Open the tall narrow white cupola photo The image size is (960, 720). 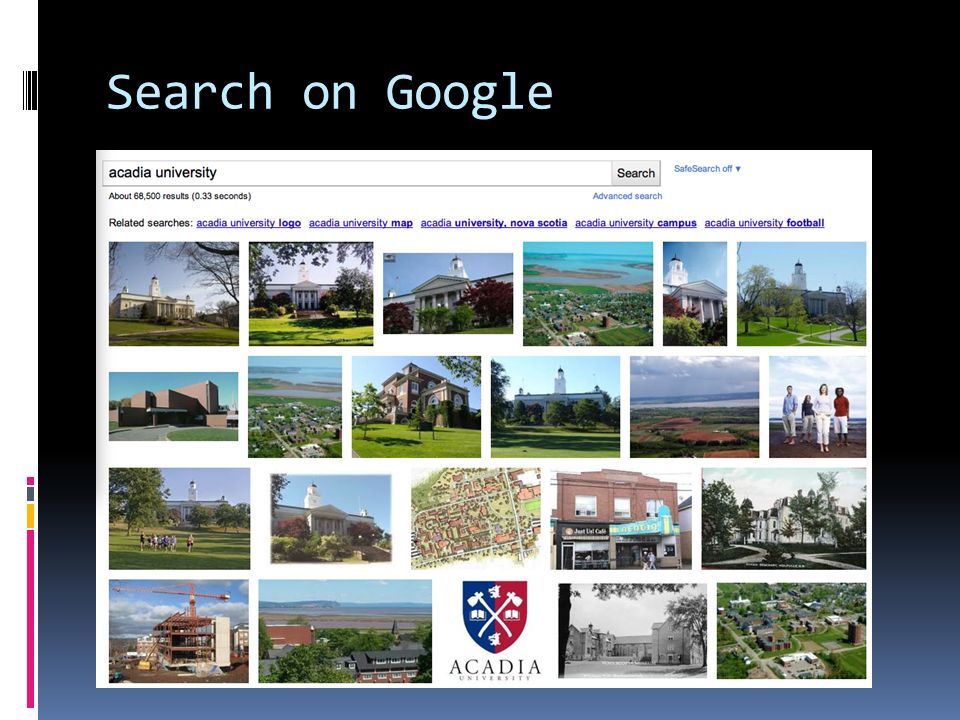(x=695, y=294)
